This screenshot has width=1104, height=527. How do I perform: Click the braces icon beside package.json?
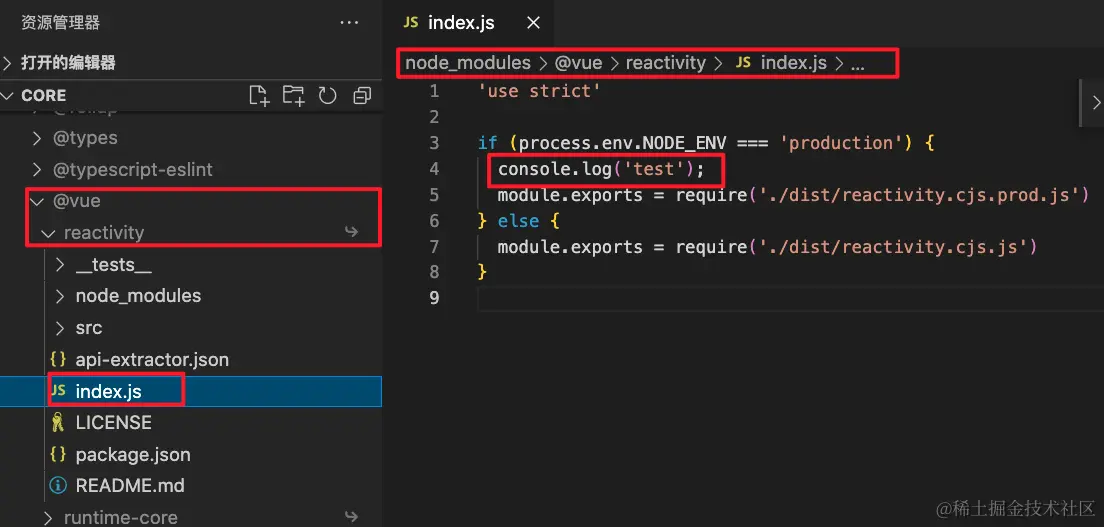tap(58, 454)
